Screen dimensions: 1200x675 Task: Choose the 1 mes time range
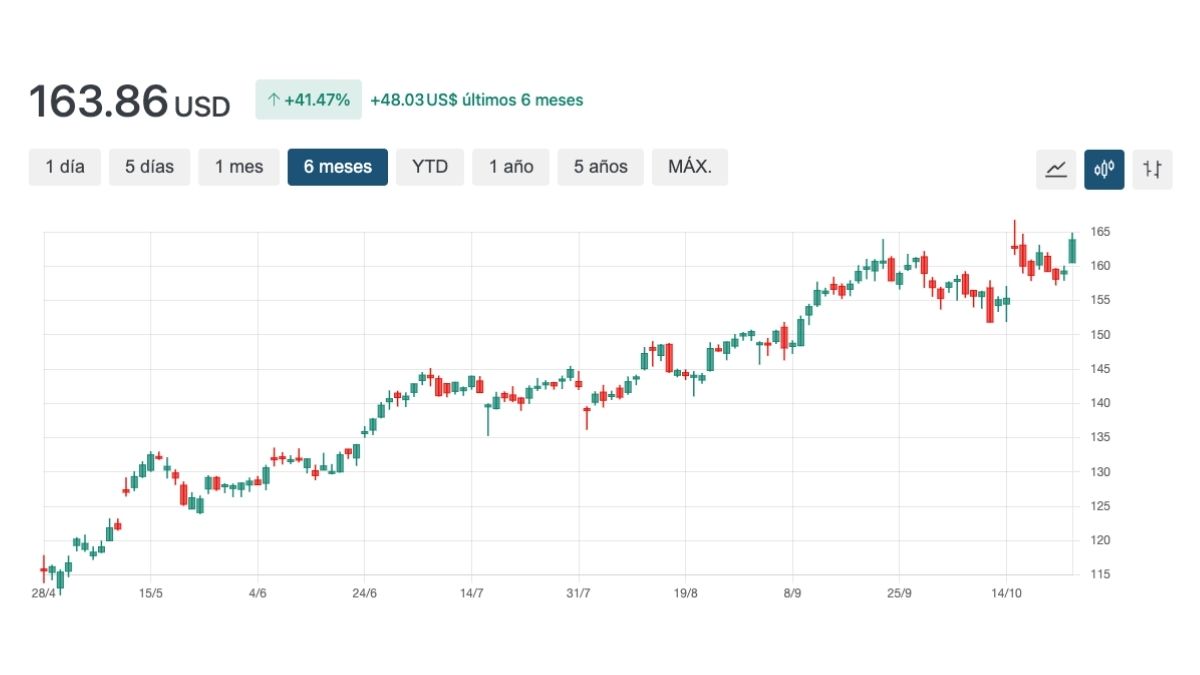[x=238, y=167]
